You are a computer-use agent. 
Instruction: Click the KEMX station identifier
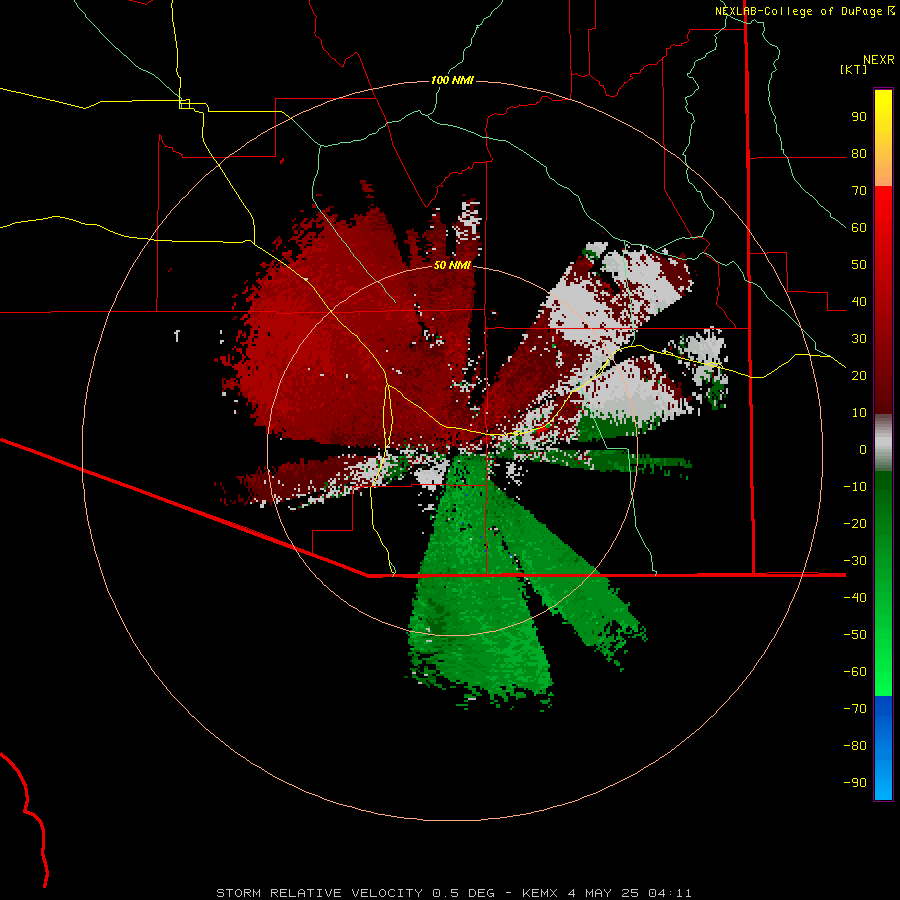(540, 893)
